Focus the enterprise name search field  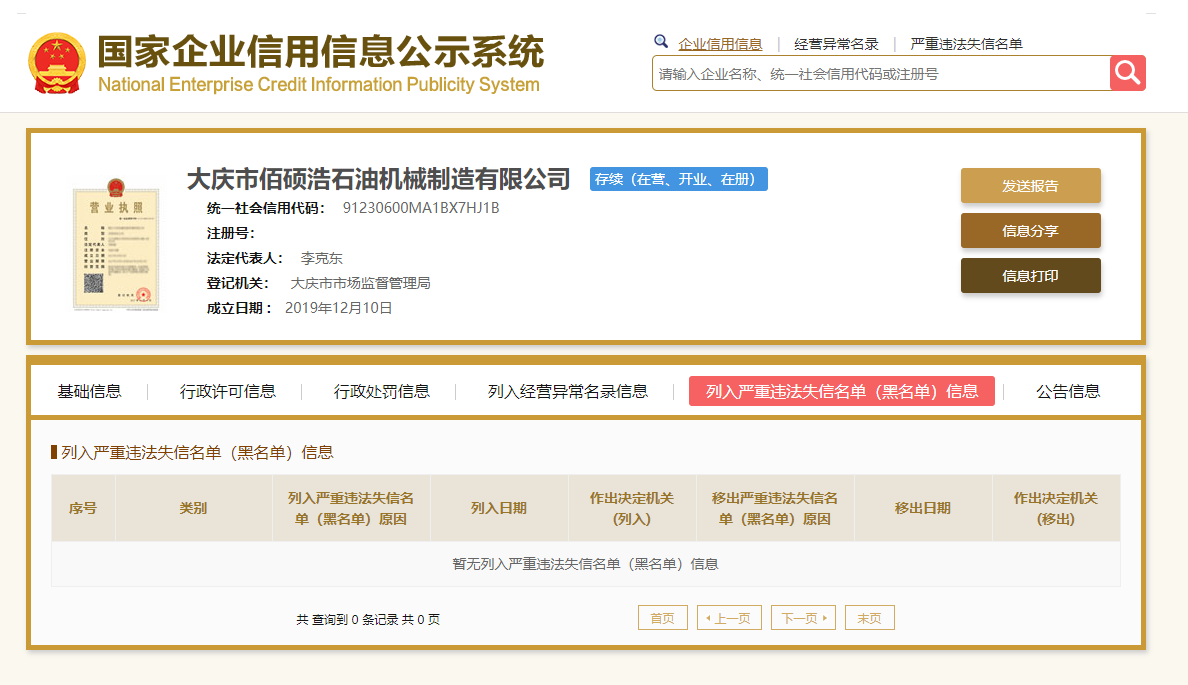point(881,74)
